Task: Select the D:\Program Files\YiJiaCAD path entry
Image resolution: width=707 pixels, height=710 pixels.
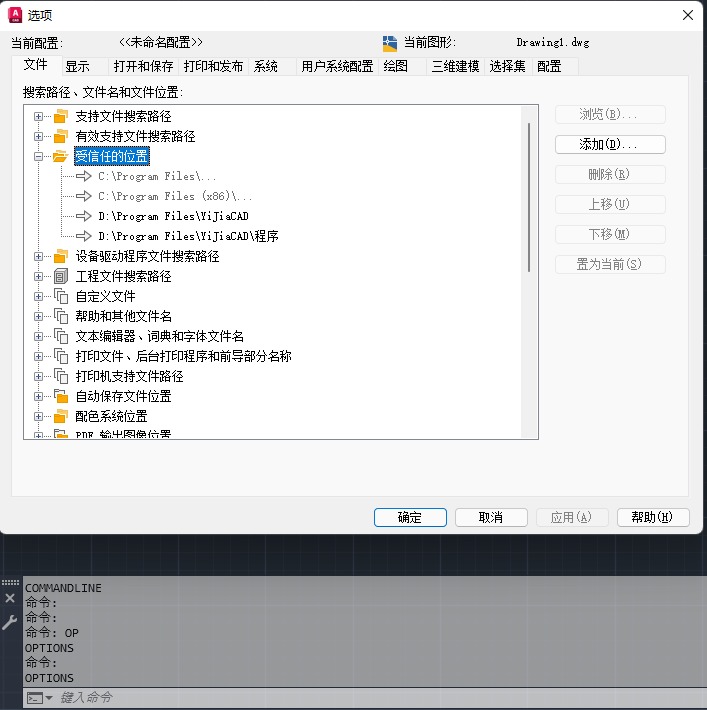Action: (159, 216)
